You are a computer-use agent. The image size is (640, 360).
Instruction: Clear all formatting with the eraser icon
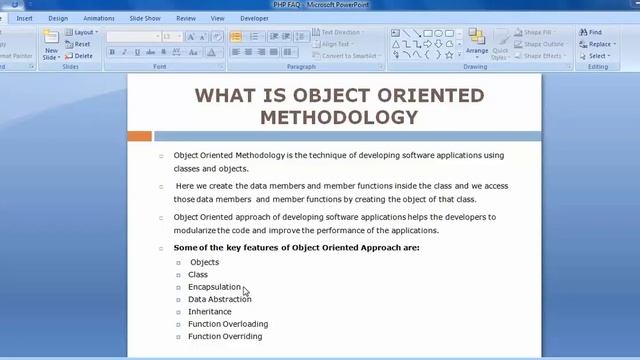[217, 37]
